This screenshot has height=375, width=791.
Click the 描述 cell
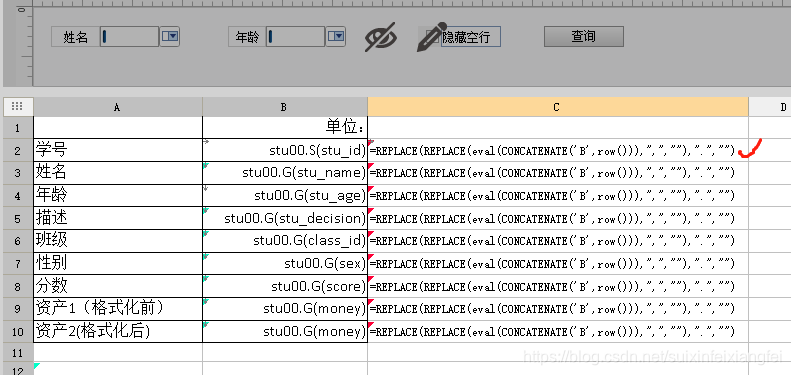[118, 219]
